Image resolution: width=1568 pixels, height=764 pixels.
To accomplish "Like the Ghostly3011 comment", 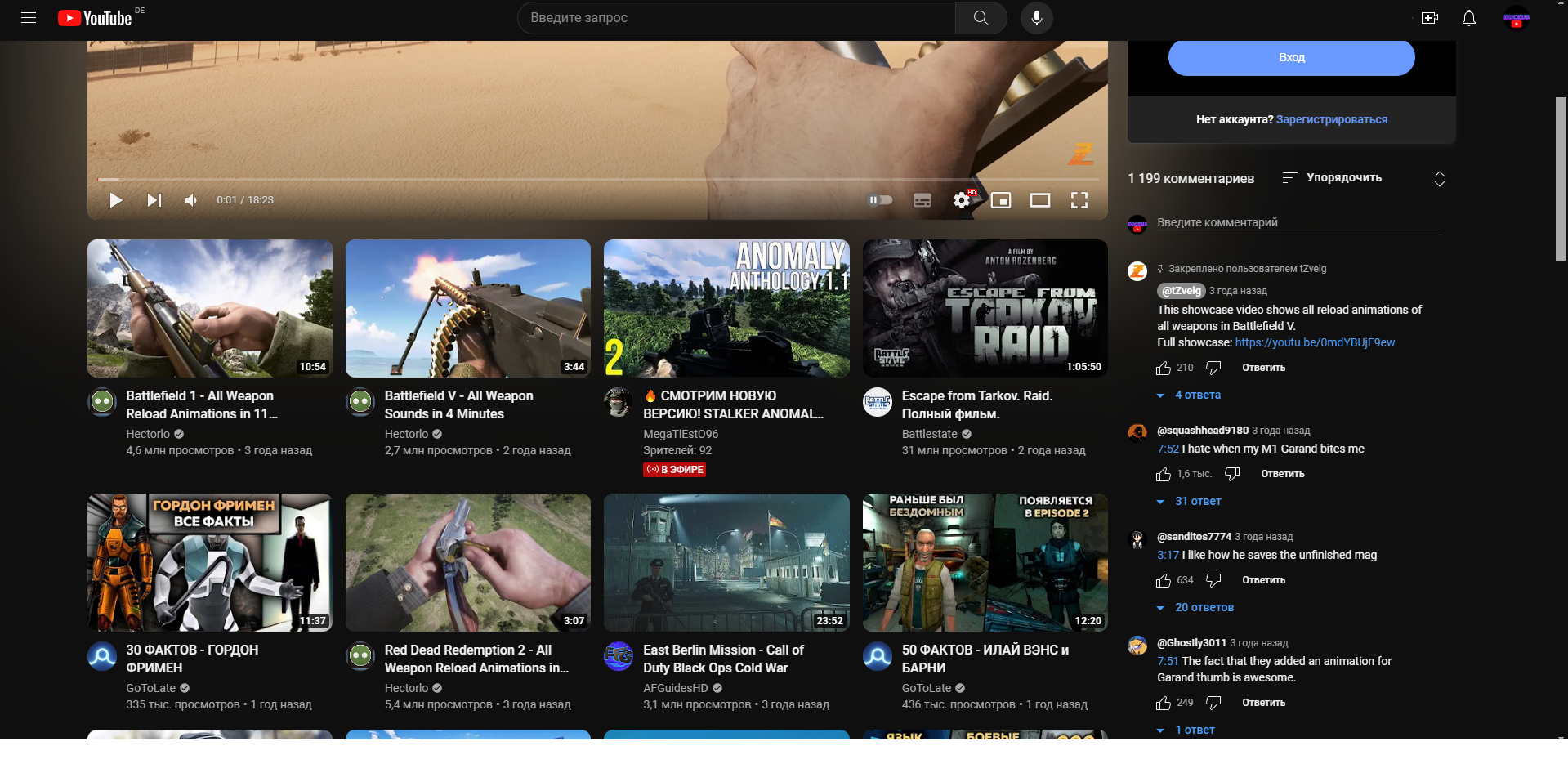I will (x=1164, y=704).
